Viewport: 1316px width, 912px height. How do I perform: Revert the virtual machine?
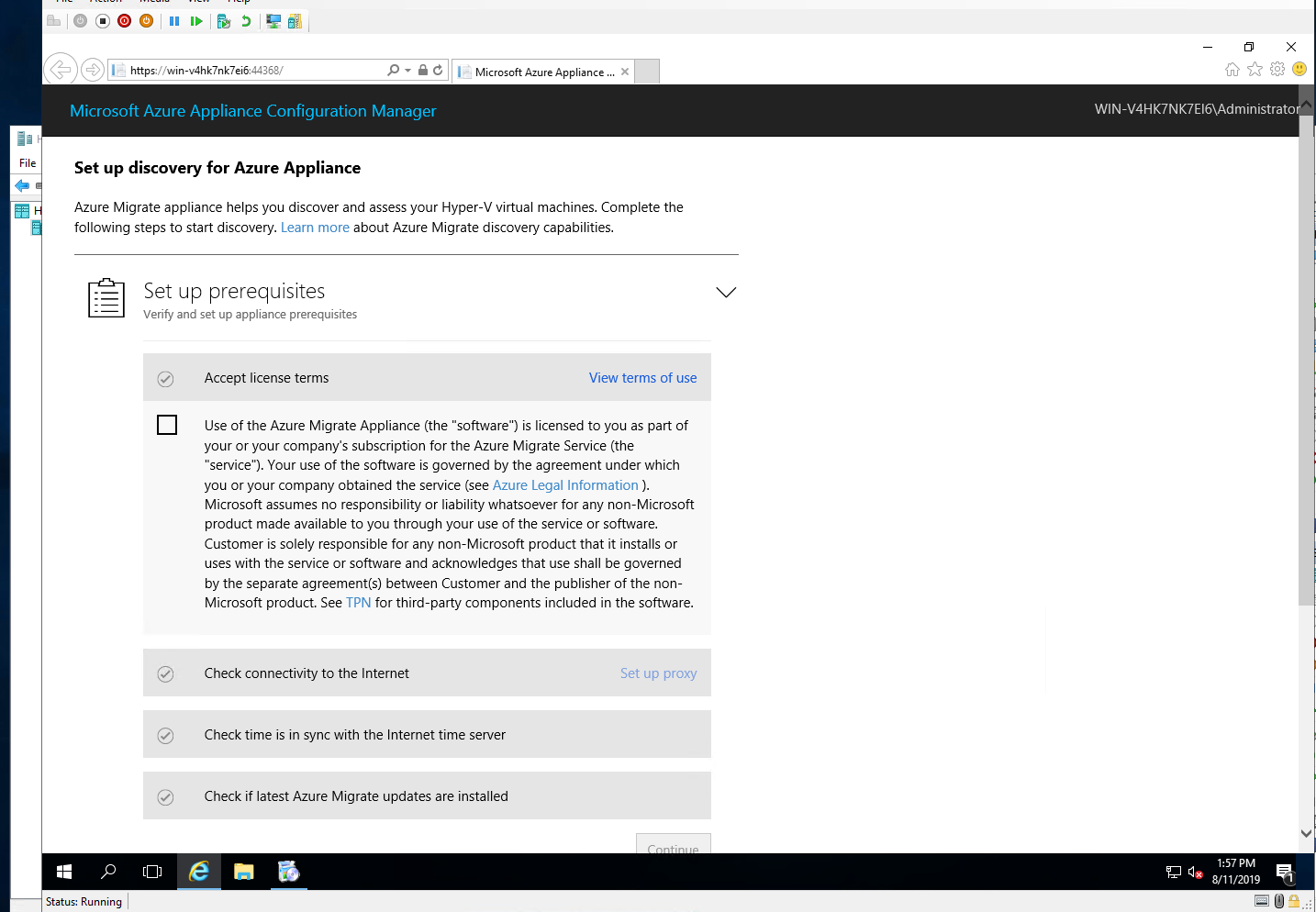coord(245,20)
